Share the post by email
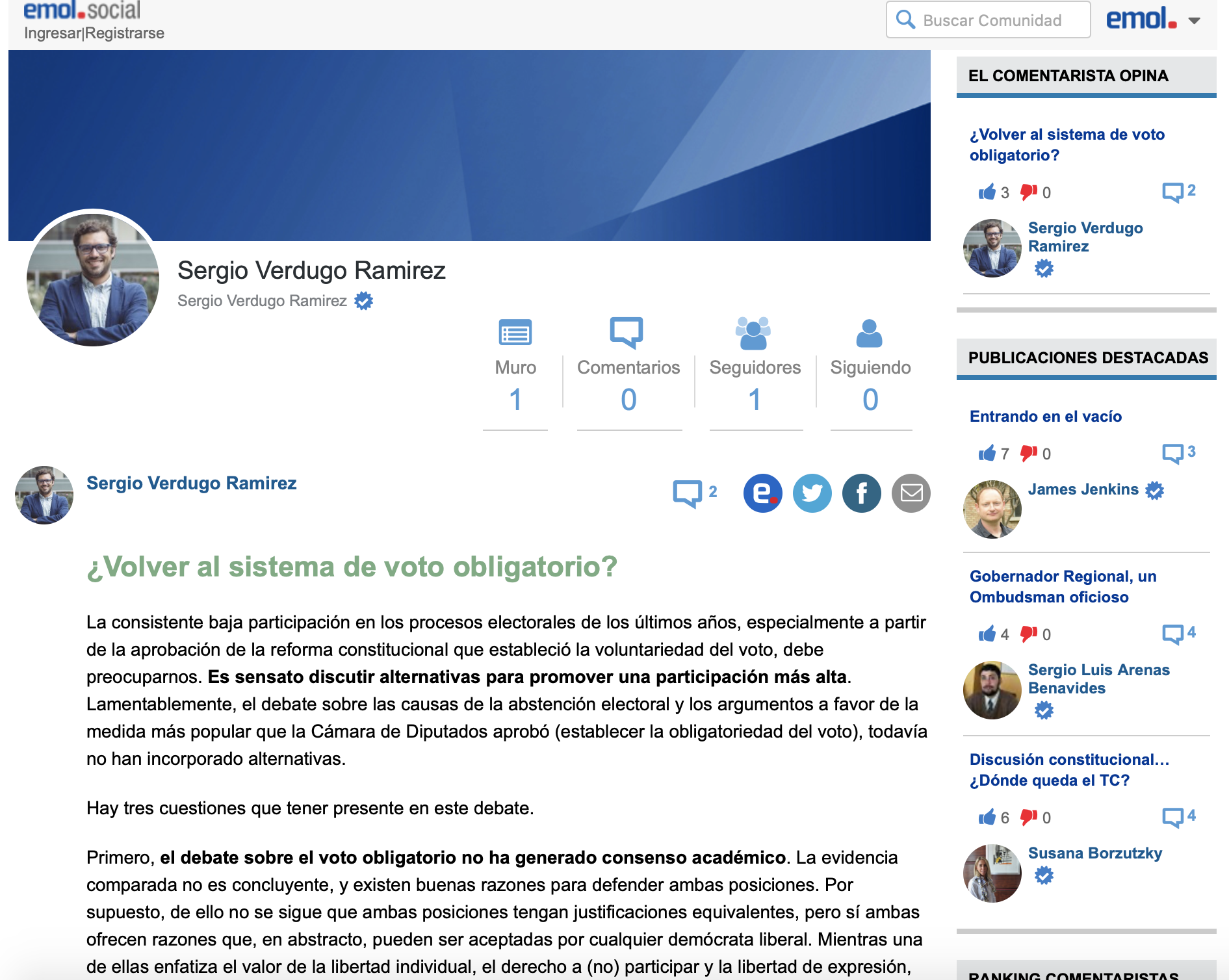This screenshot has width=1229, height=980. tap(911, 493)
